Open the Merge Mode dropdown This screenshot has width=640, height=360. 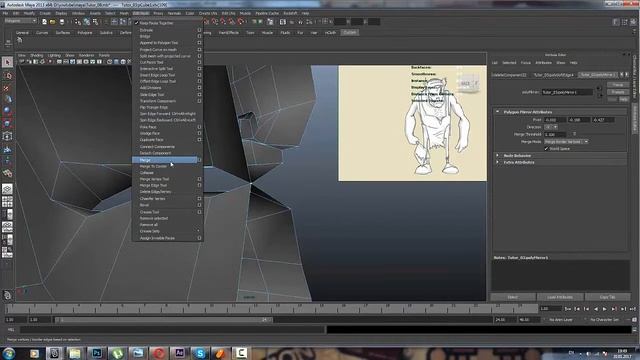pyautogui.click(x=567, y=142)
